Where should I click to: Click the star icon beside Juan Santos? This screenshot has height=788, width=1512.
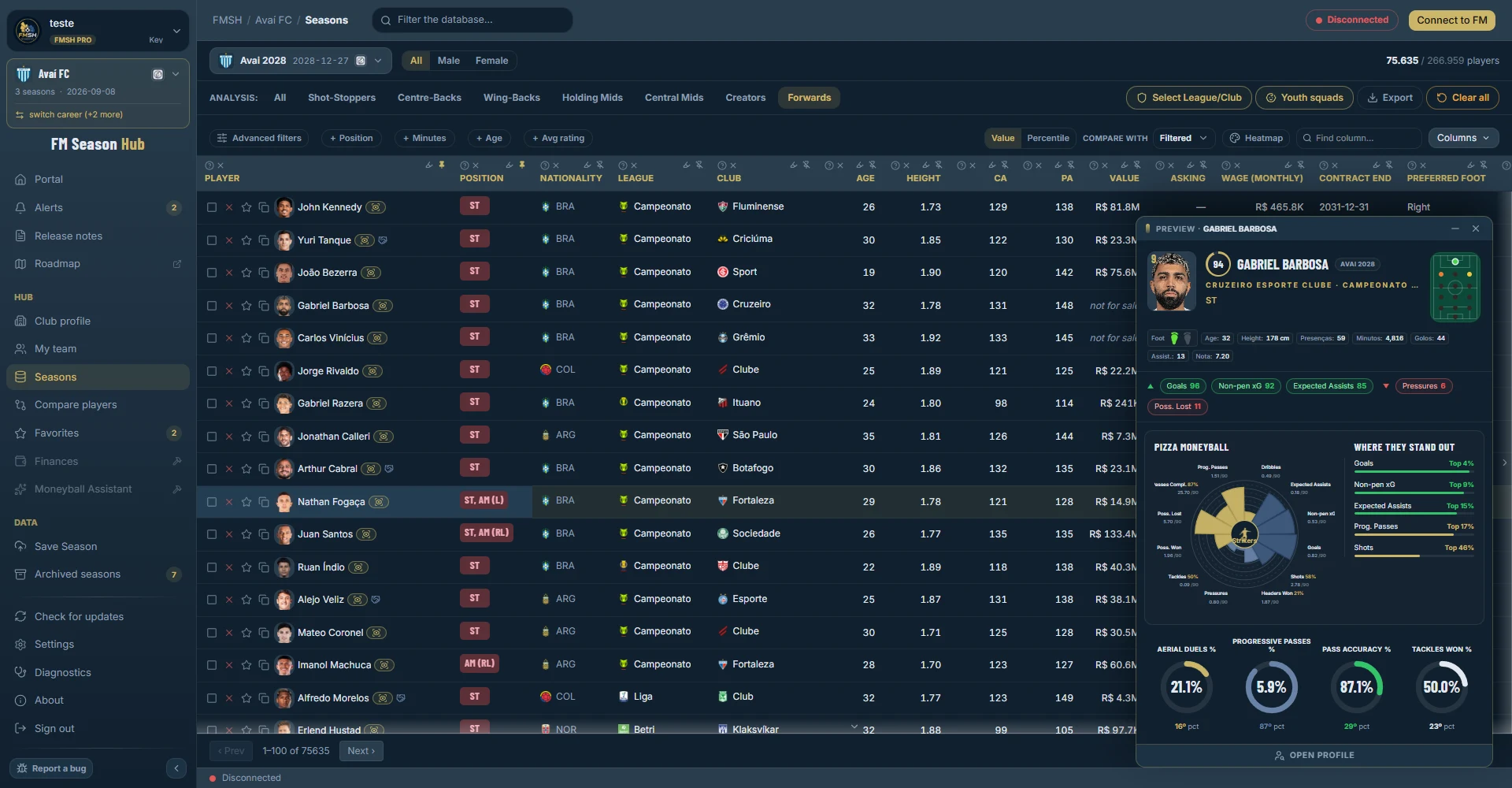[x=246, y=534]
